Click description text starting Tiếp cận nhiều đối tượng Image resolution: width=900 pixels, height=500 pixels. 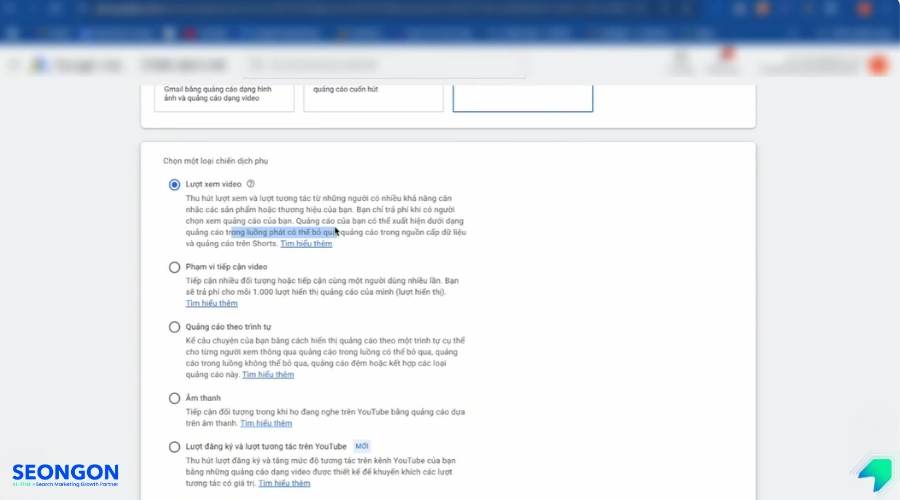click(322, 286)
